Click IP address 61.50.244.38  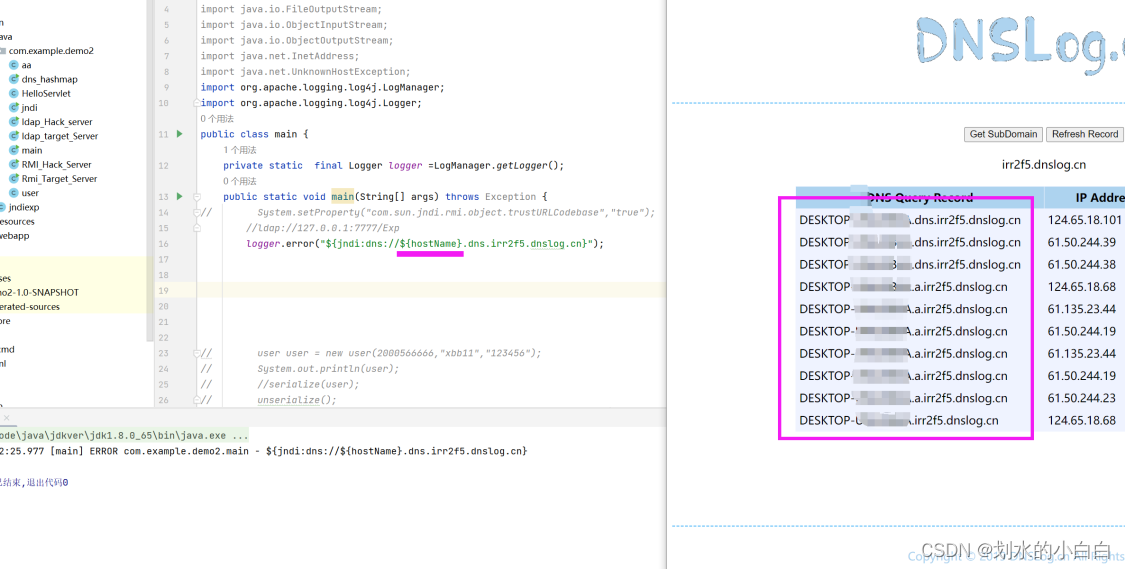click(x=1081, y=265)
